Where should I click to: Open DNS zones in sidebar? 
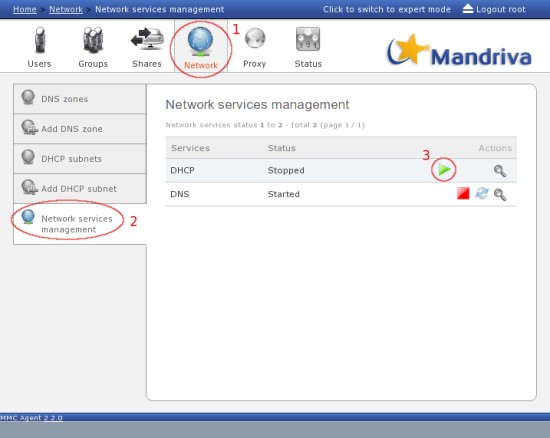click(80, 99)
